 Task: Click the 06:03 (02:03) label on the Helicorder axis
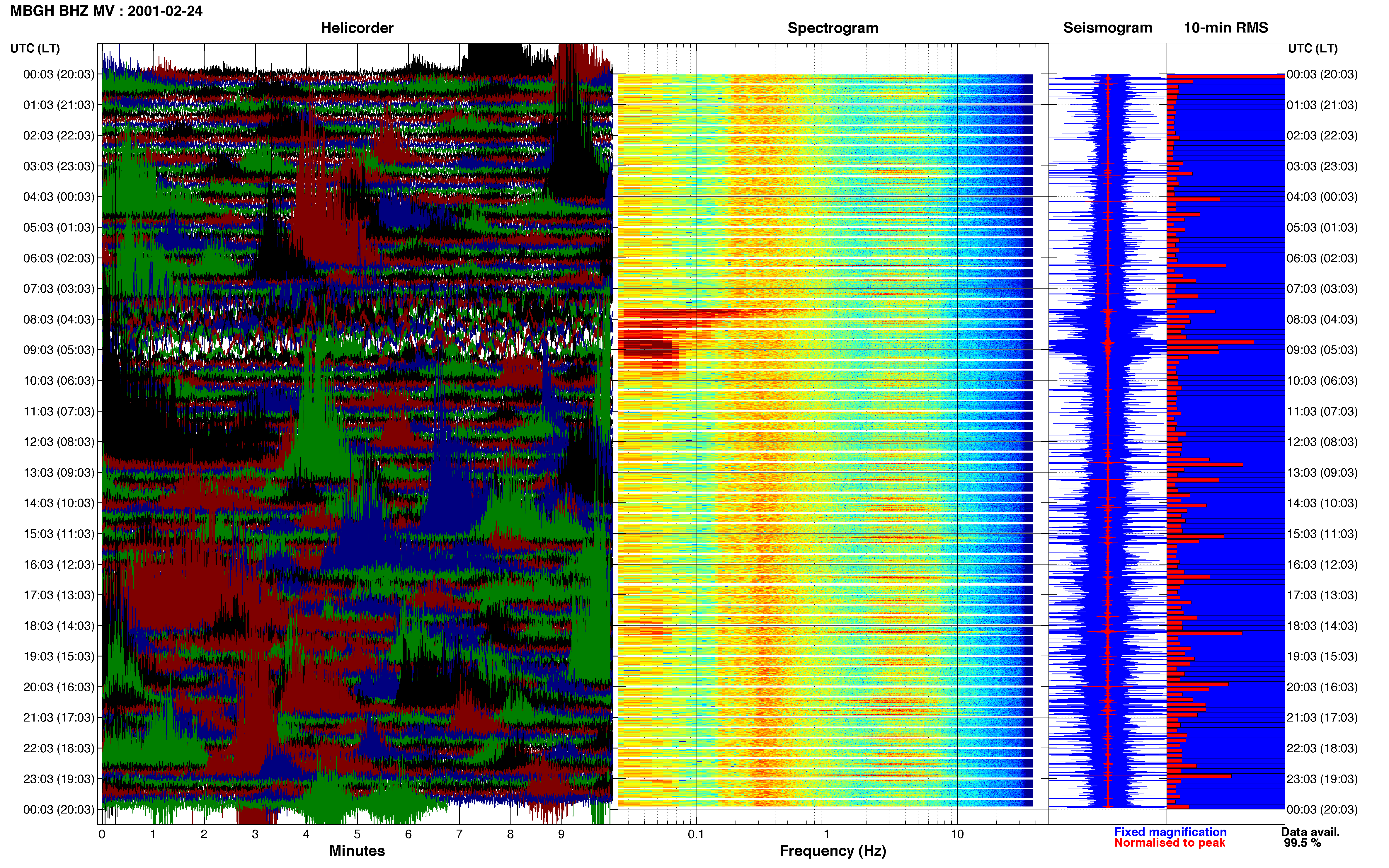point(59,258)
